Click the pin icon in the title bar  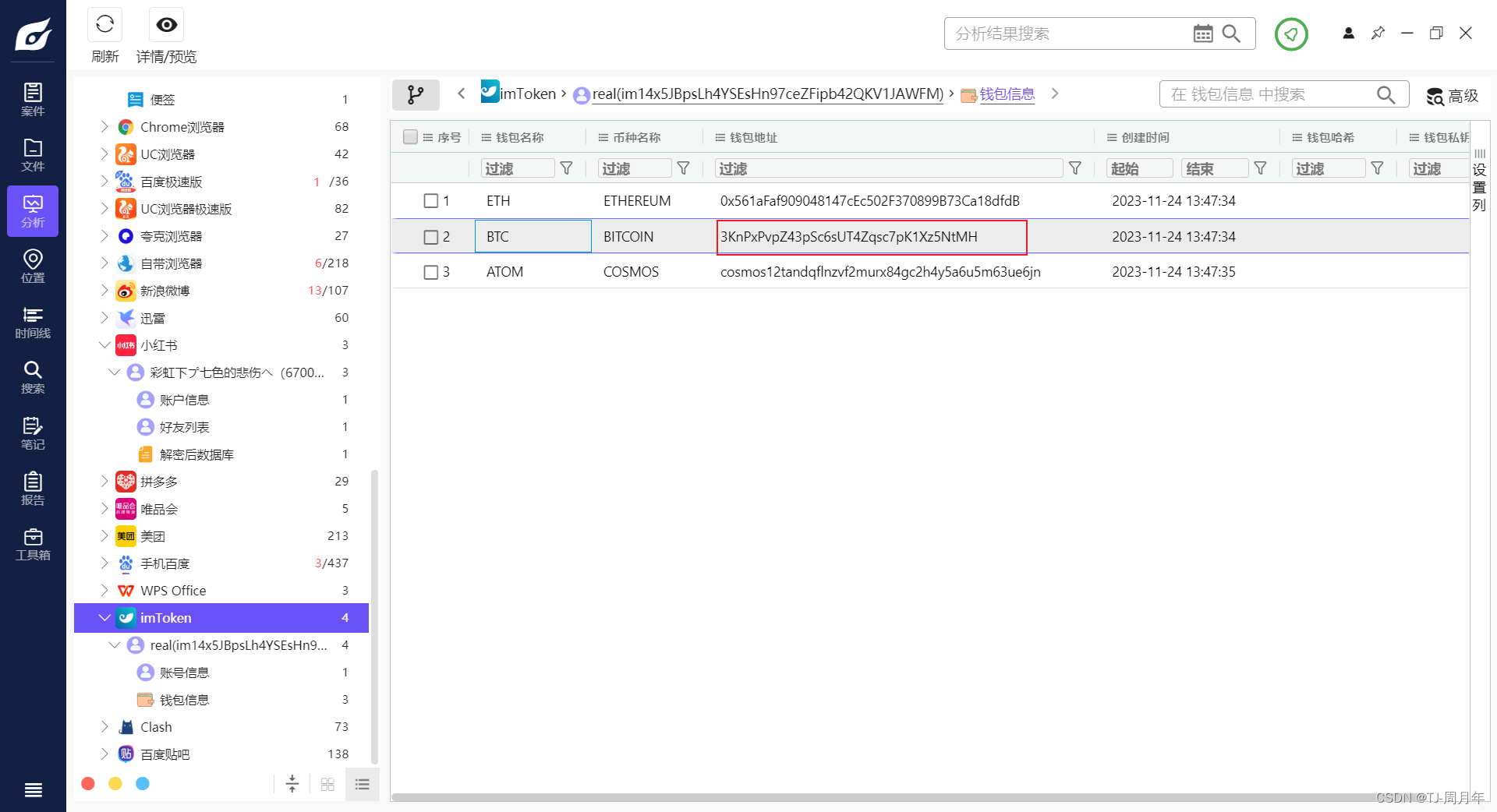1378,34
